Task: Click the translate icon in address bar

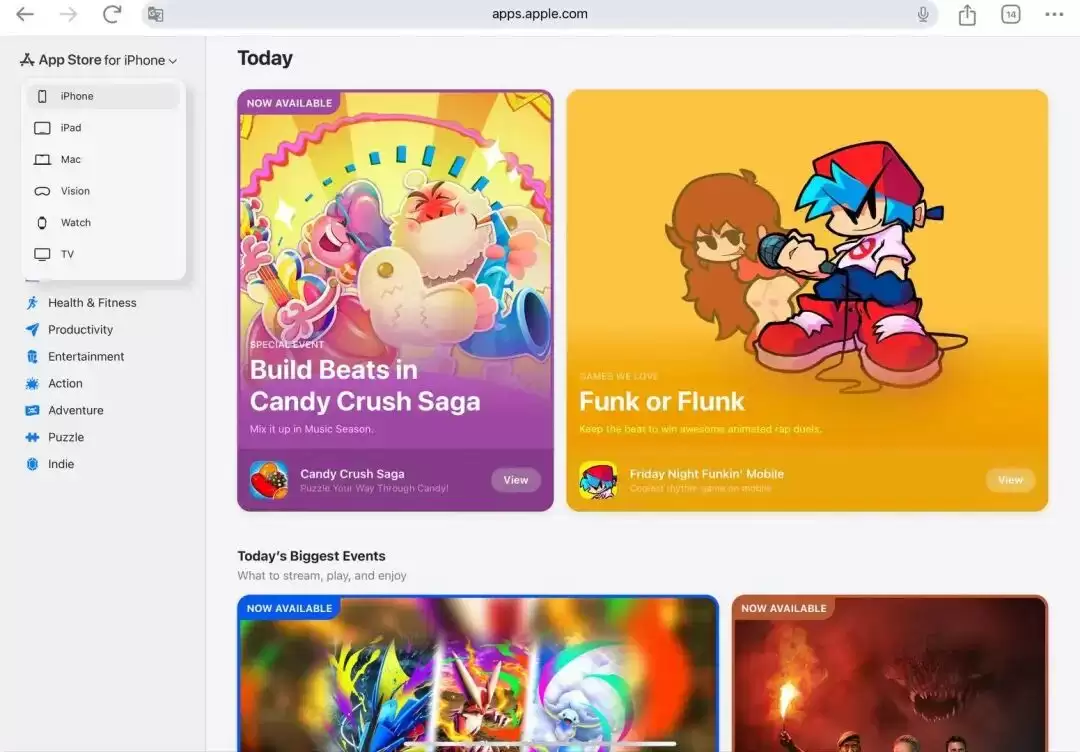Action: [x=155, y=14]
